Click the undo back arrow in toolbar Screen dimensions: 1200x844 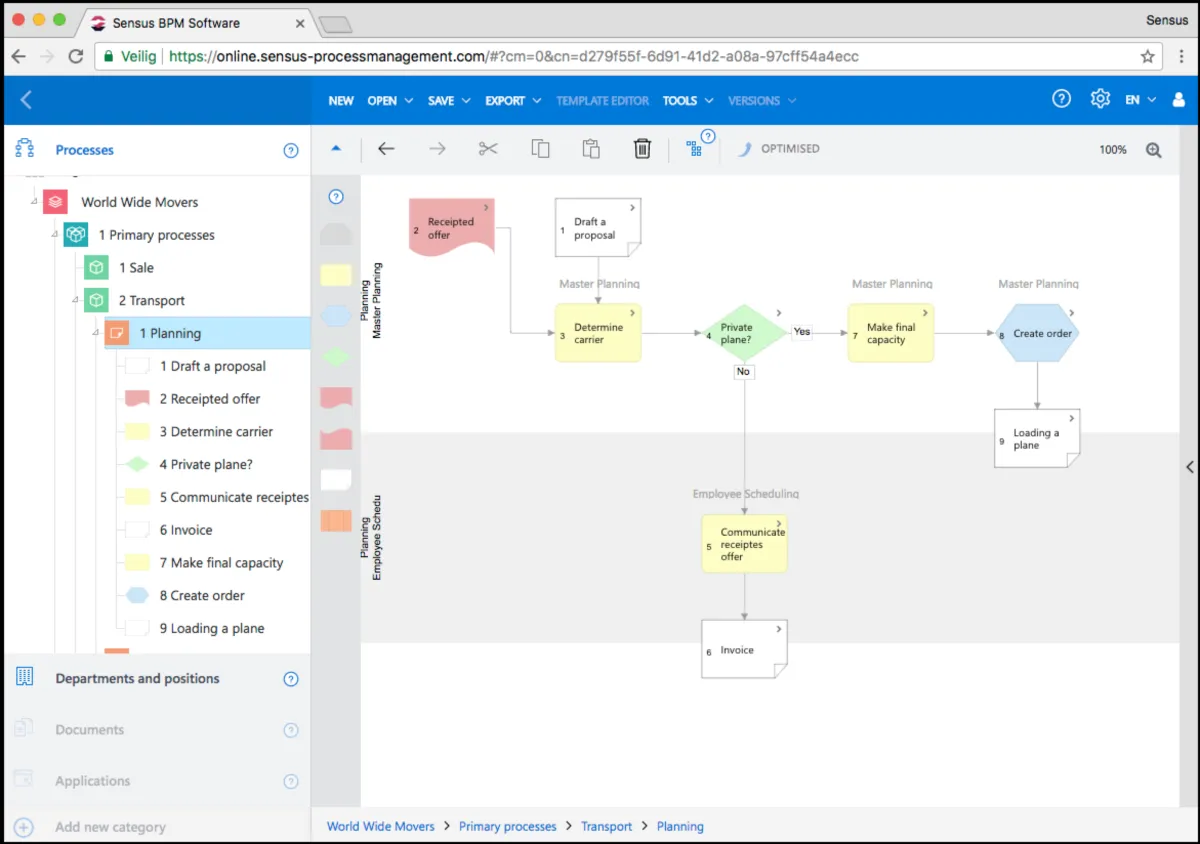click(x=386, y=149)
